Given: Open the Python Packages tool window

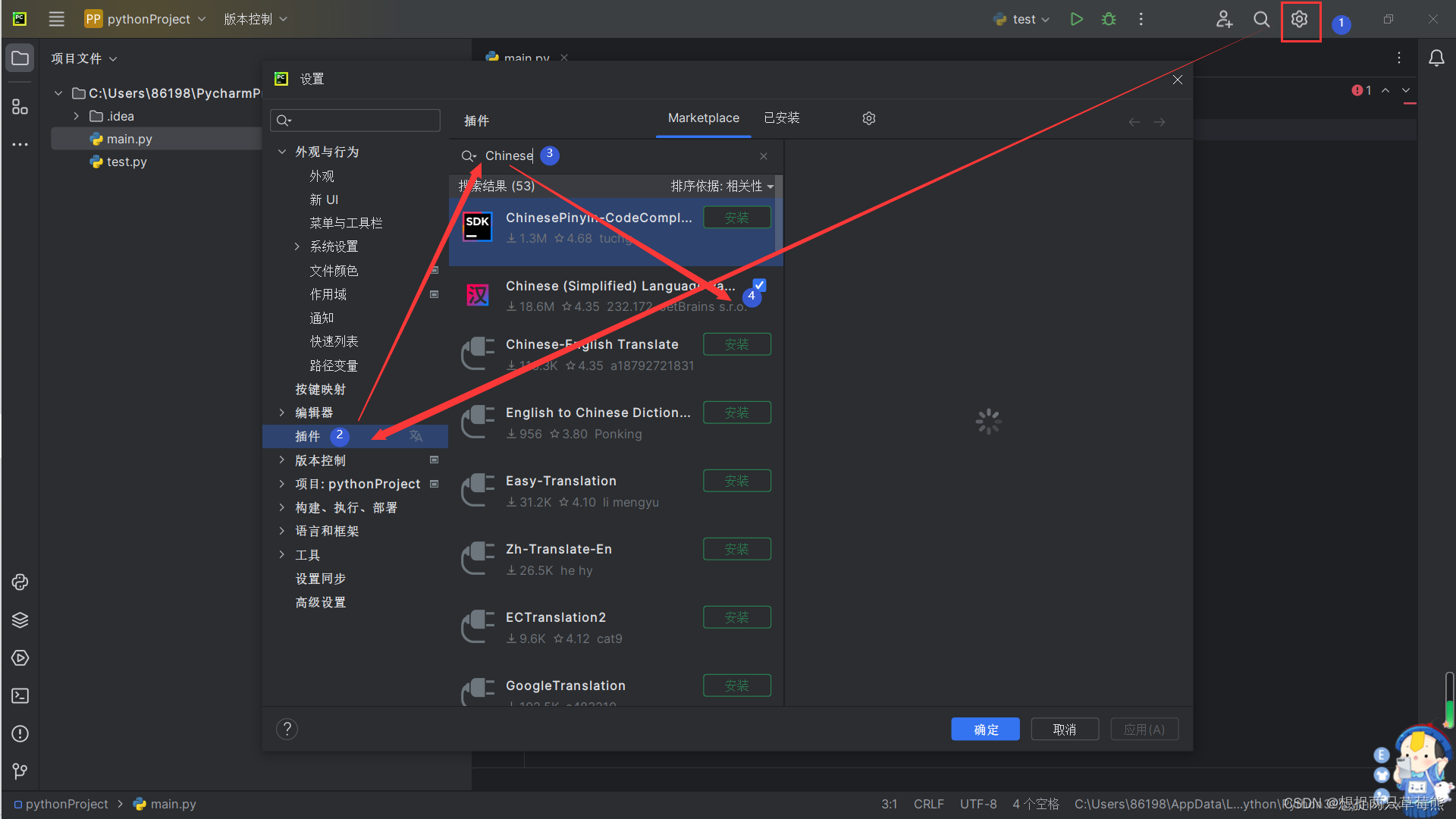Looking at the screenshot, I should pos(20,620).
